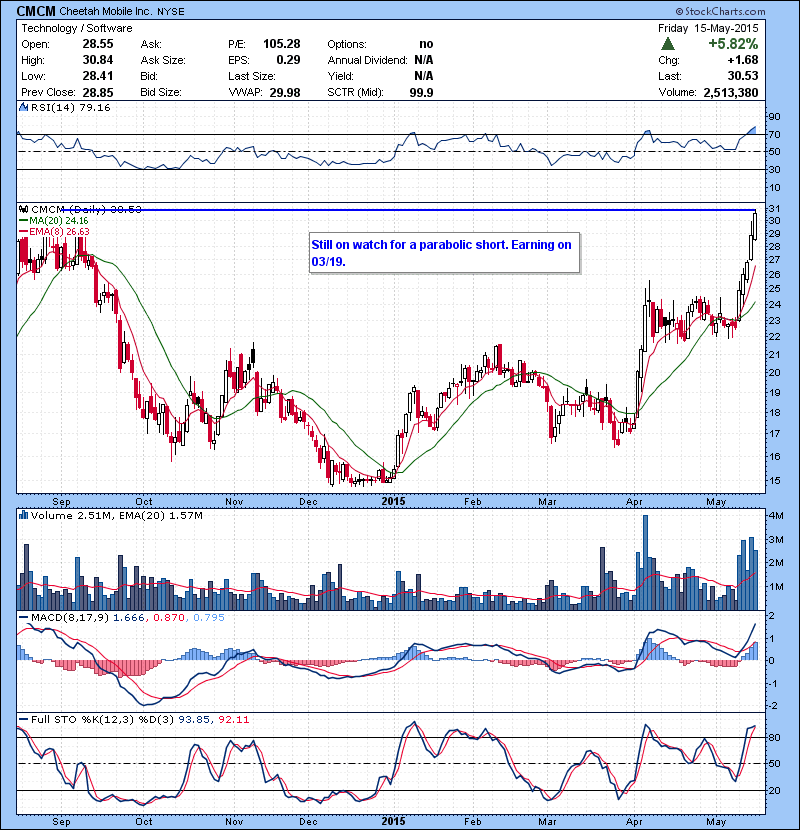Click the Ask Size label

[163, 60]
